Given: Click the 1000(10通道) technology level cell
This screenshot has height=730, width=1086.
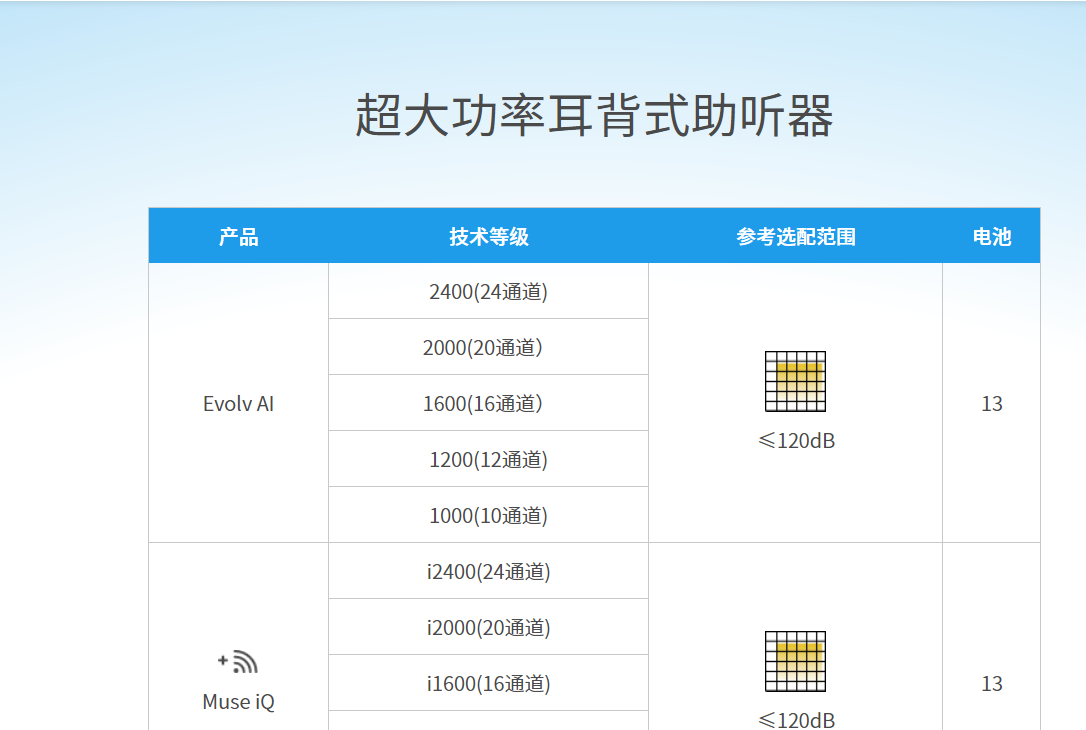Looking at the screenshot, I should 488,515.
